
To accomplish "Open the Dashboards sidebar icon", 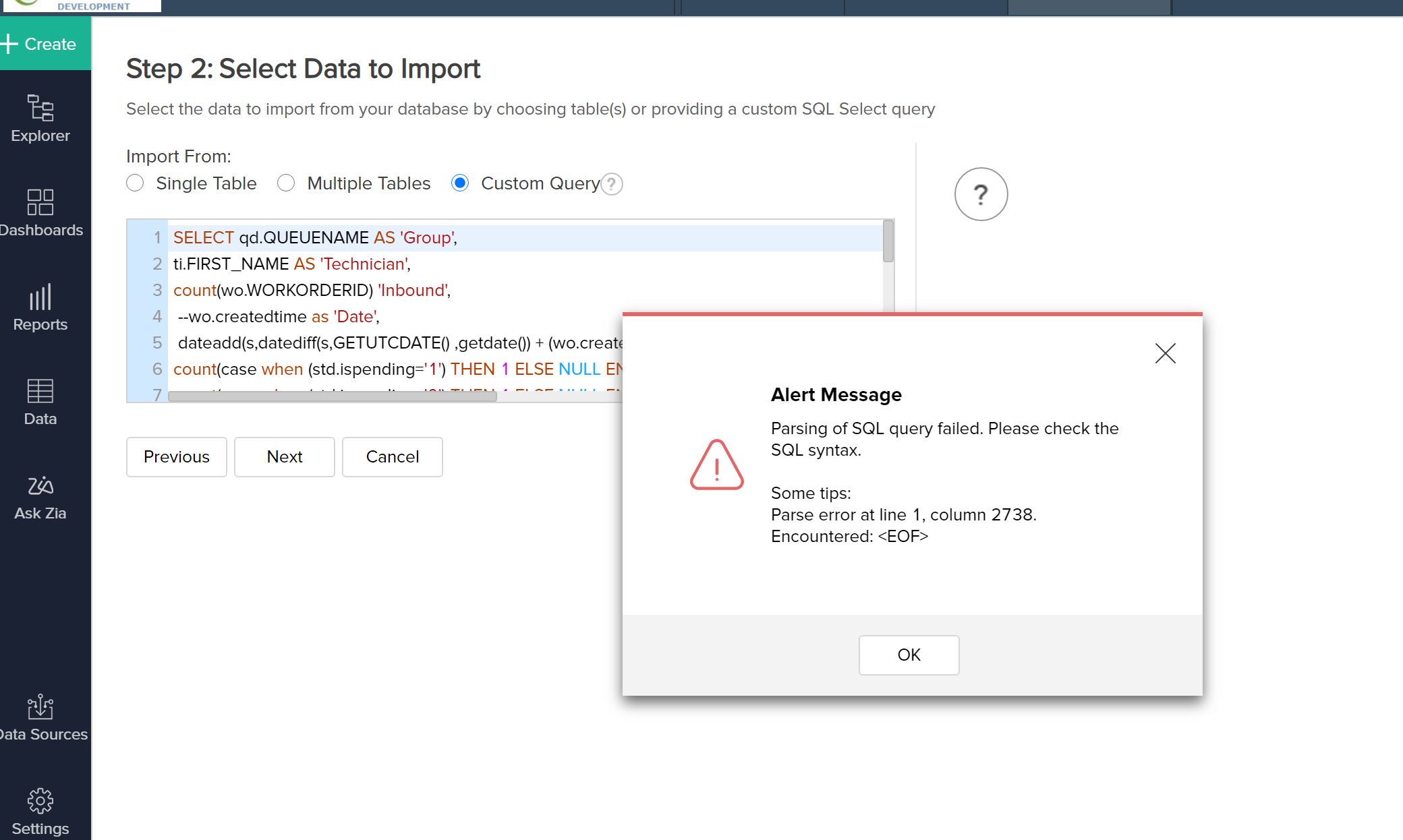I will click(40, 213).
